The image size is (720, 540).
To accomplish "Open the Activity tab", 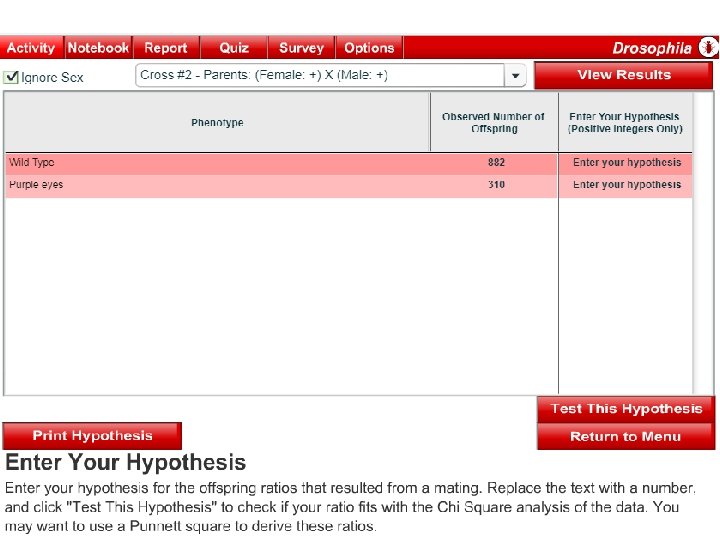I will tap(31, 48).
